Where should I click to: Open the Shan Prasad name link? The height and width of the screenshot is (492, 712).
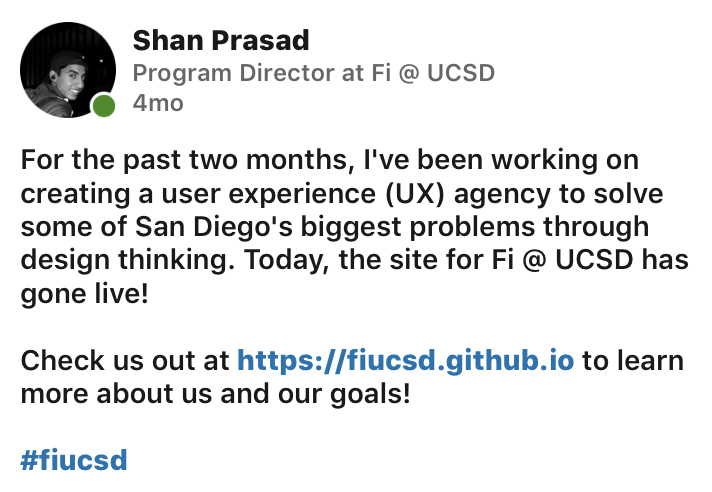tap(221, 40)
